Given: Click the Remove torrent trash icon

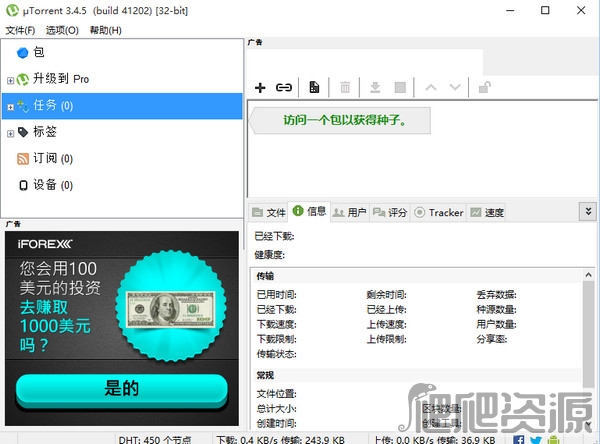Looking at the screenshot, I should [345, 87].
